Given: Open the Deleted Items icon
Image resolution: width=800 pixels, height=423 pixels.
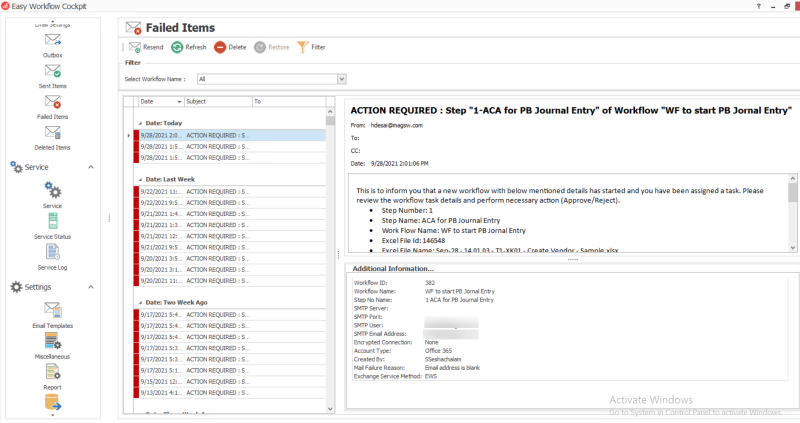Looking at the screenshot, I should pos(53,133).
